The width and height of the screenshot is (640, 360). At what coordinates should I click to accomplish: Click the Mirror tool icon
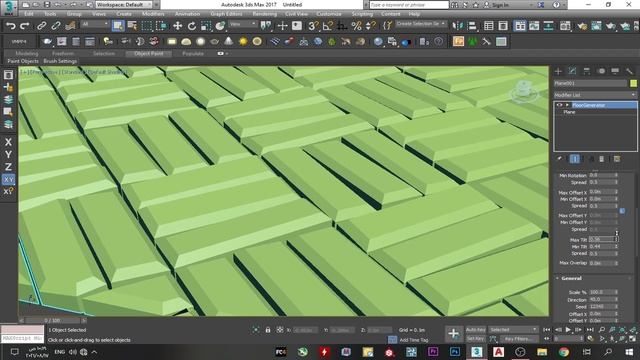point(458,26)
